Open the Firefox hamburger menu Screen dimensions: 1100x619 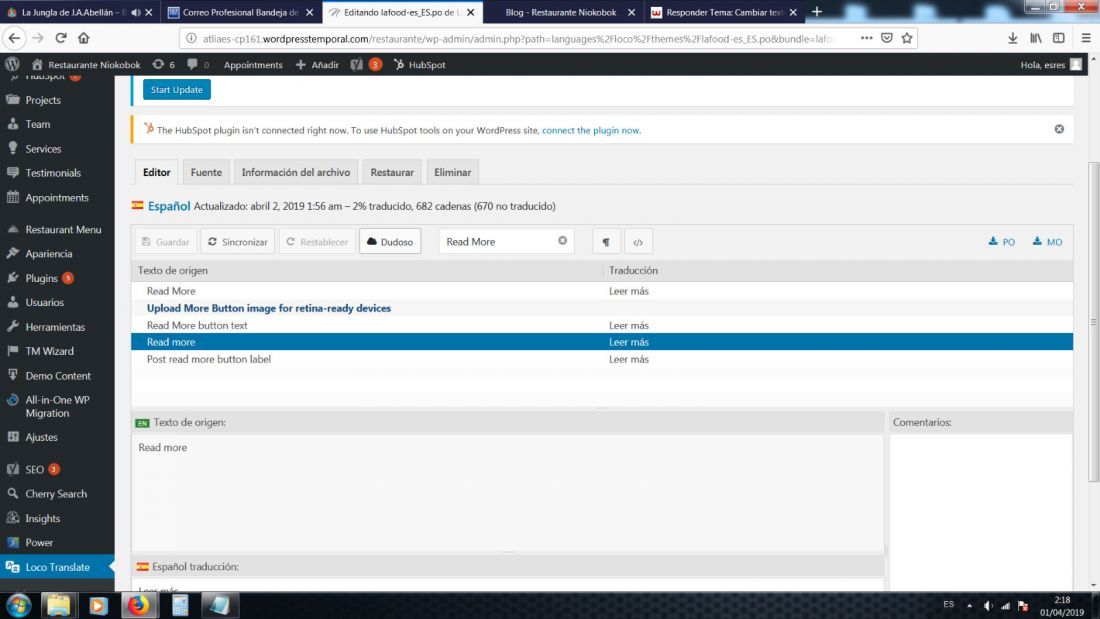(1086, 38)
